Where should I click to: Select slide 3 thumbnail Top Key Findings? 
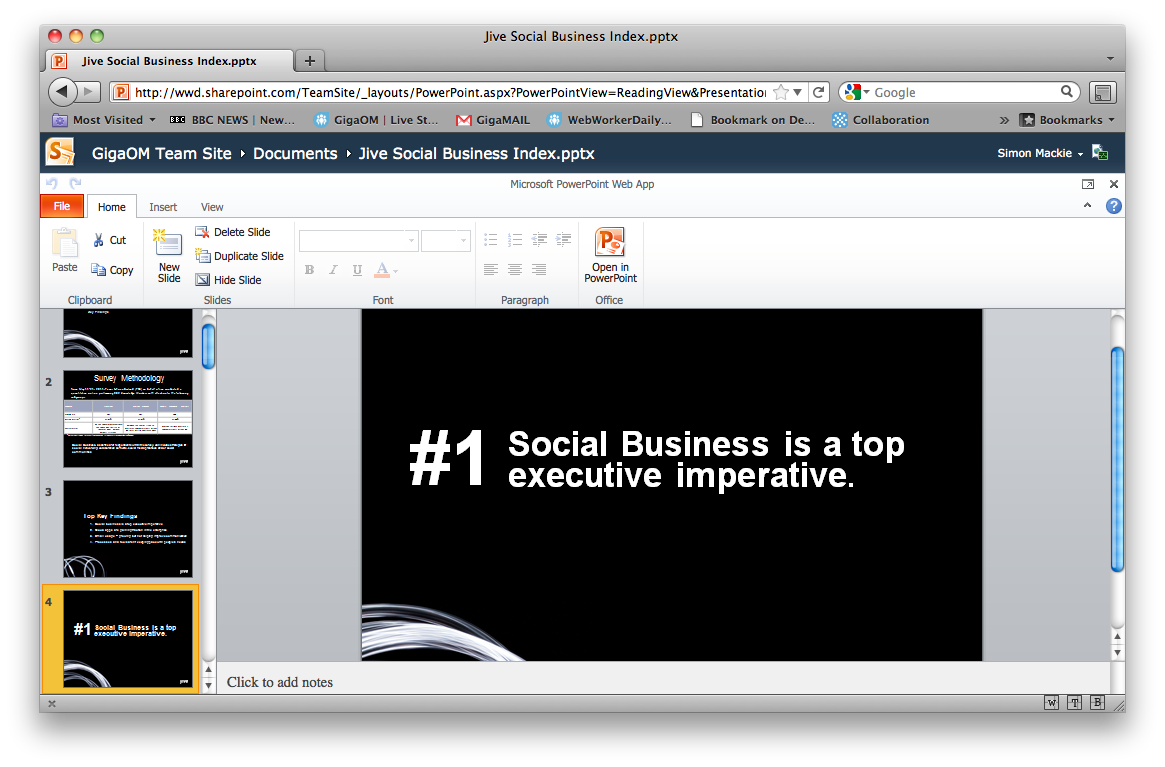[128, 529]
